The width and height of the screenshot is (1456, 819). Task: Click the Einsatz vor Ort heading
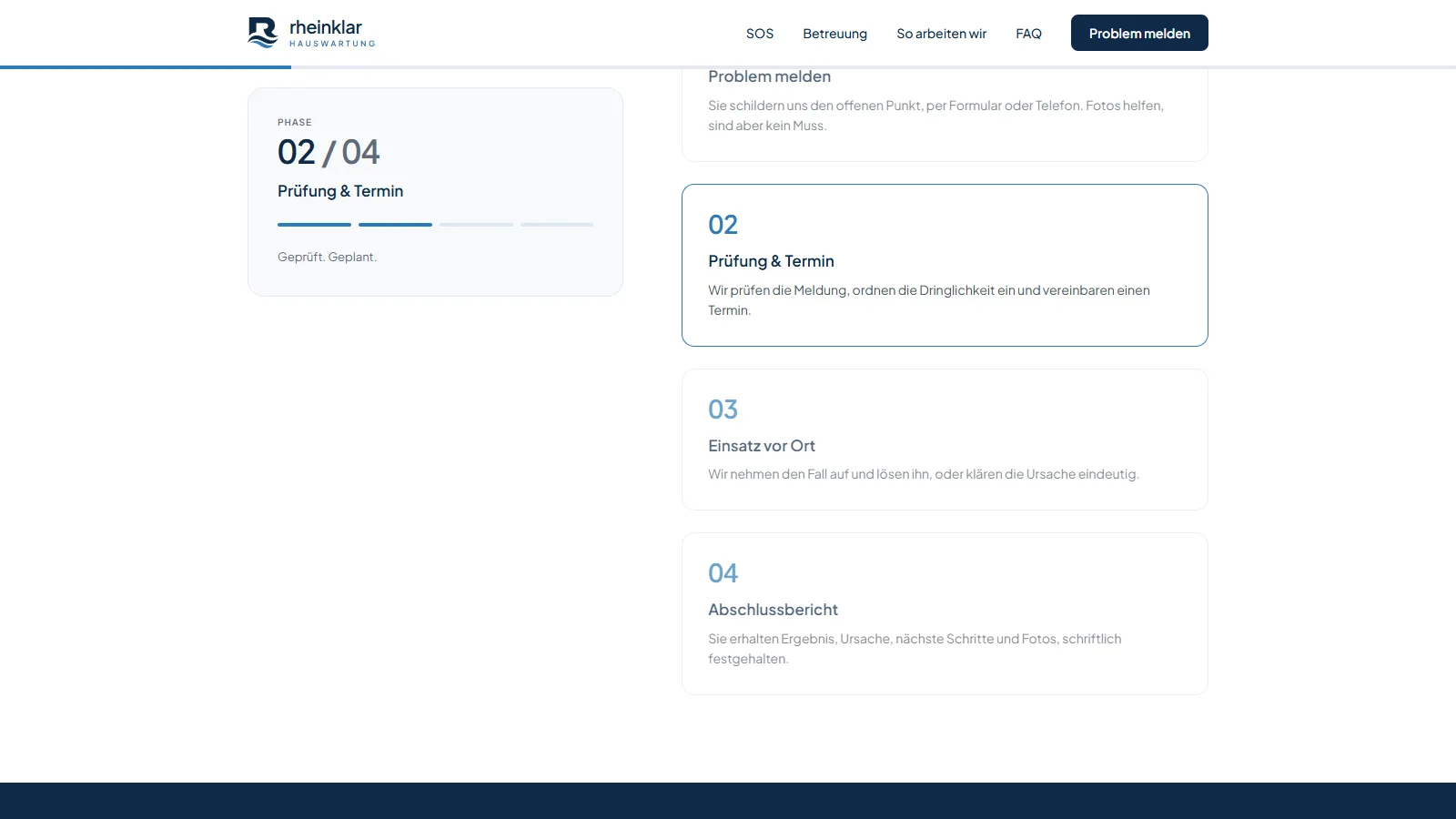[762, 446]
